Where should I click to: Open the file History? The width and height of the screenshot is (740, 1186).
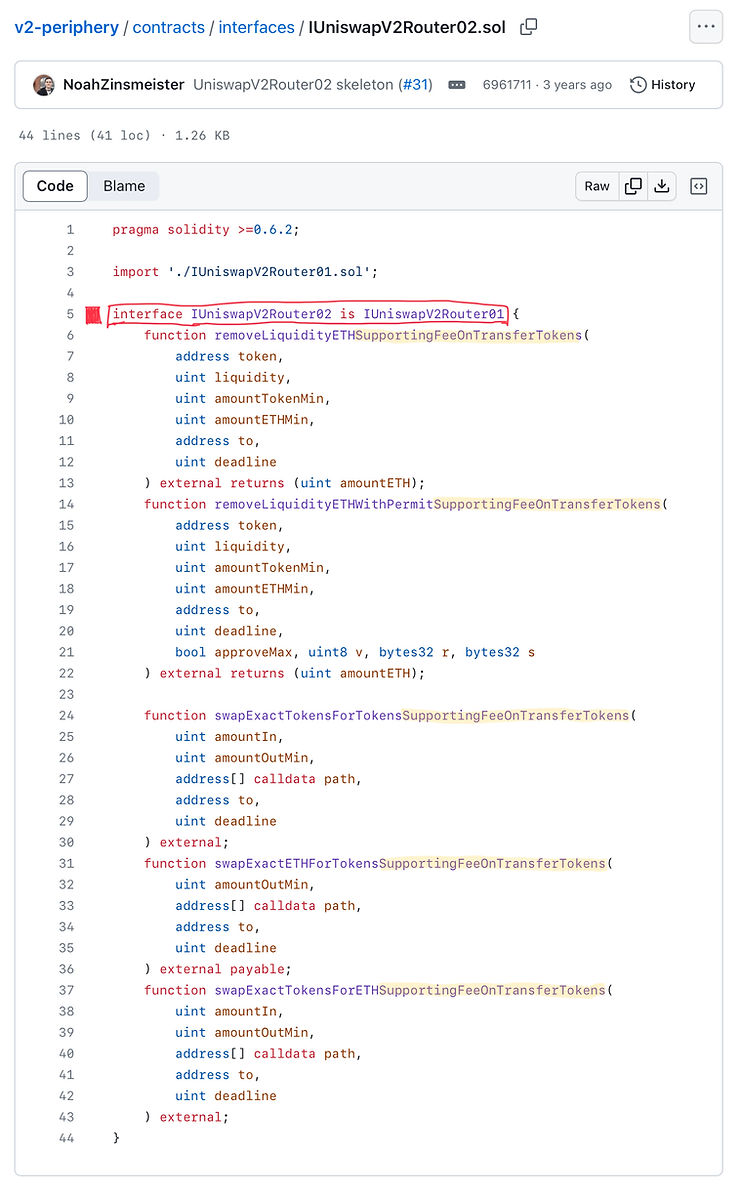(662, 85)
